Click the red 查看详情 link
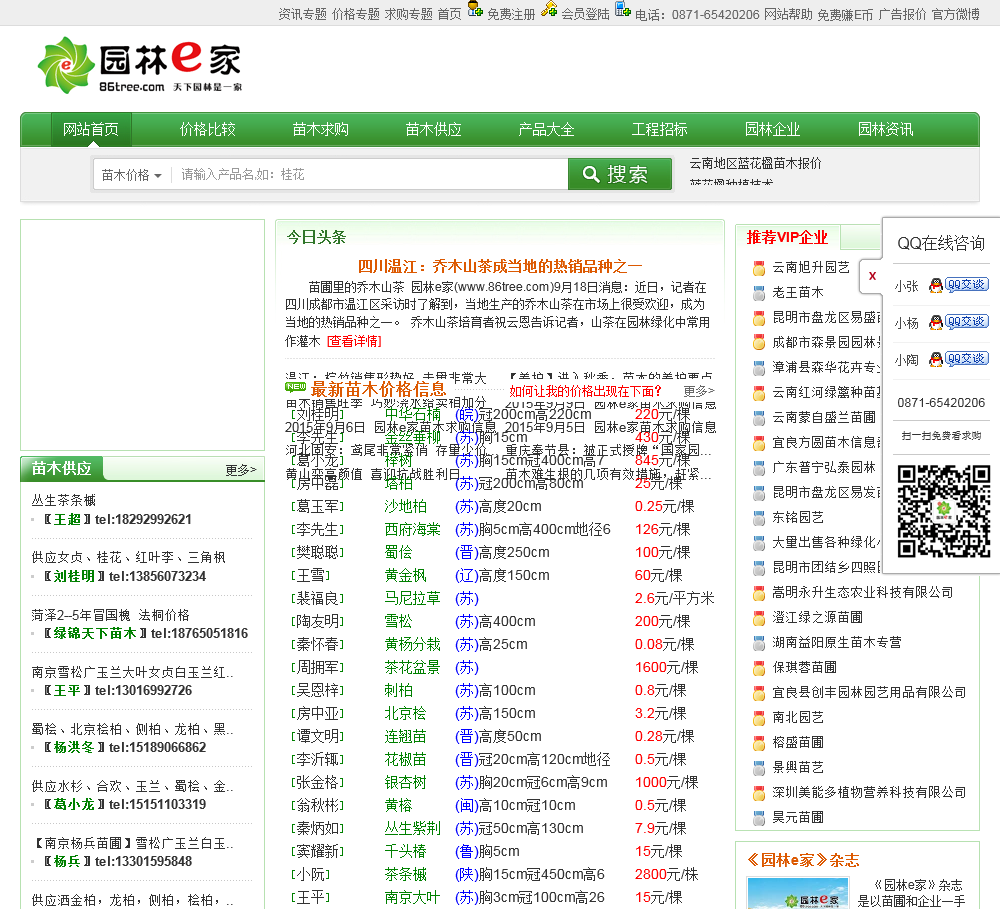1000x909 pixels. [354, 341]
